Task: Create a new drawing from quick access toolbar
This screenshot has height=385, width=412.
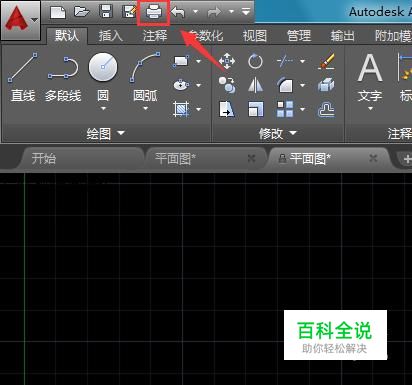Action: pyautogui.click(x=58, y=12)
